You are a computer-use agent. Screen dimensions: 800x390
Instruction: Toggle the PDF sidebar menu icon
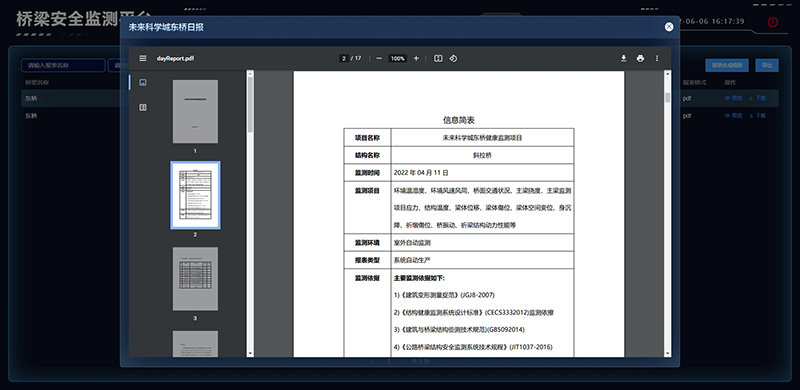coord(143,58)
